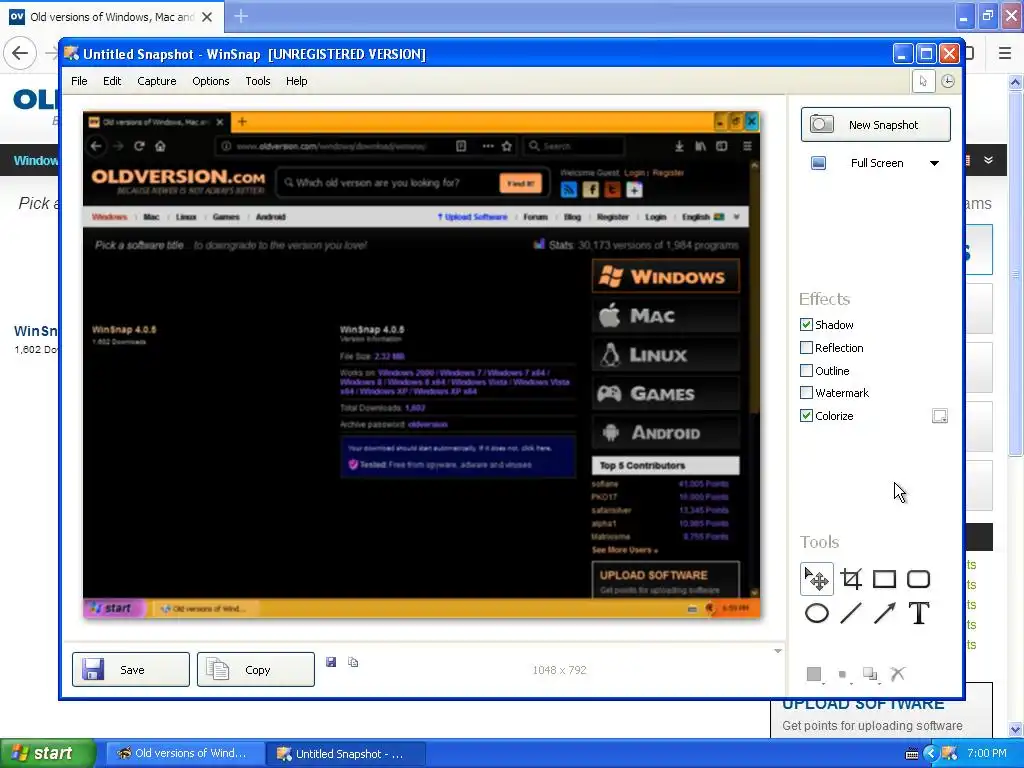Enable the Outline effect
Viewport: 1024px width, 768px height.
tap(806, 370)
